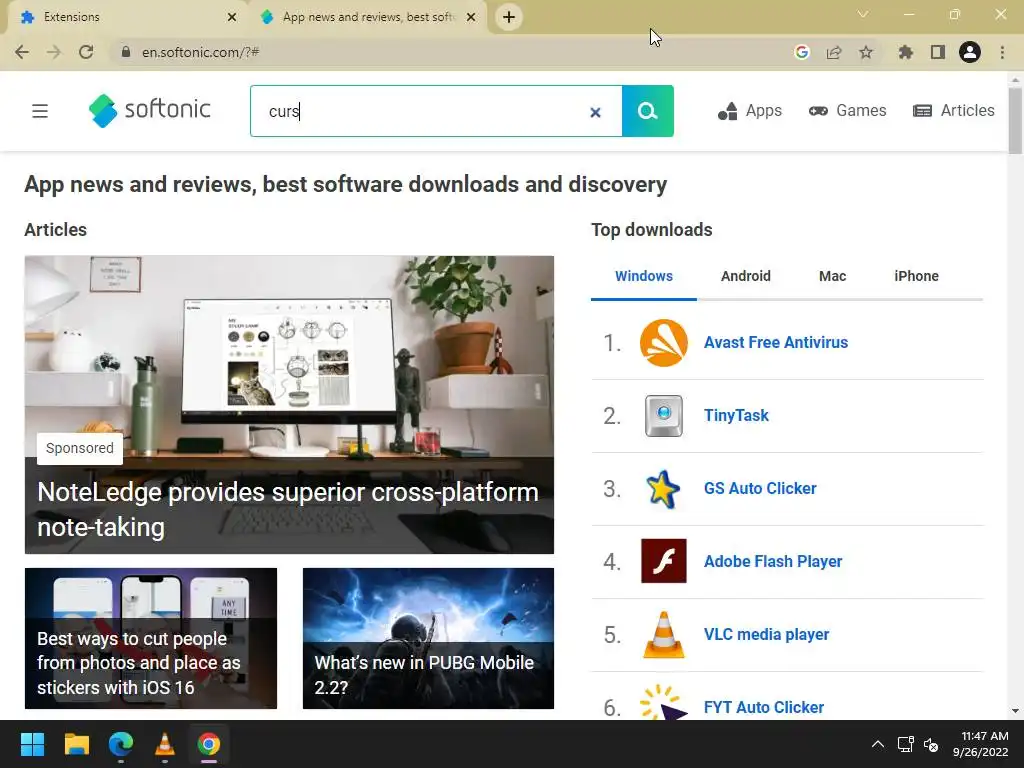This screenshot has height=768, width=1024.
Task: Select the Android top downloads tab
Action: click(746, 276)
